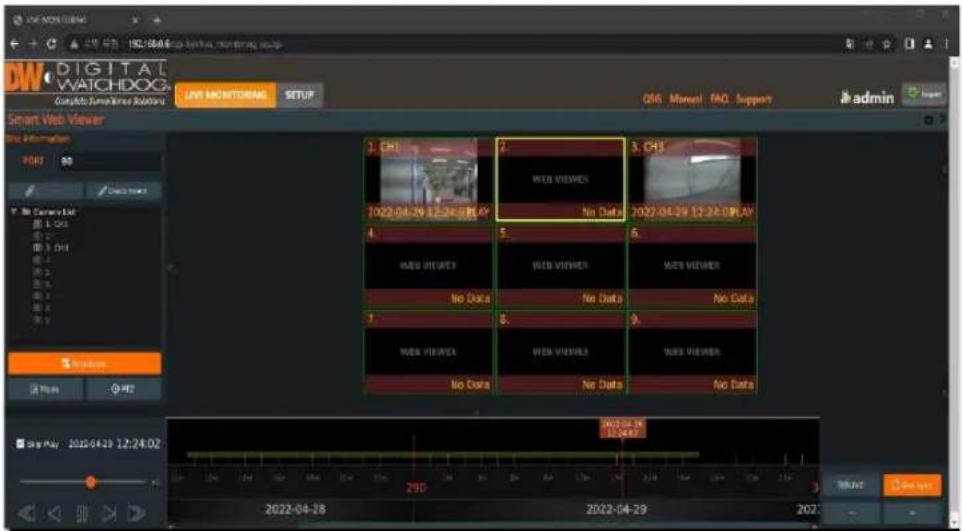The height and width of the screenshot is (531, 962).
Task: Click the Digital Watchdog logo
Action: coord(86,84)
